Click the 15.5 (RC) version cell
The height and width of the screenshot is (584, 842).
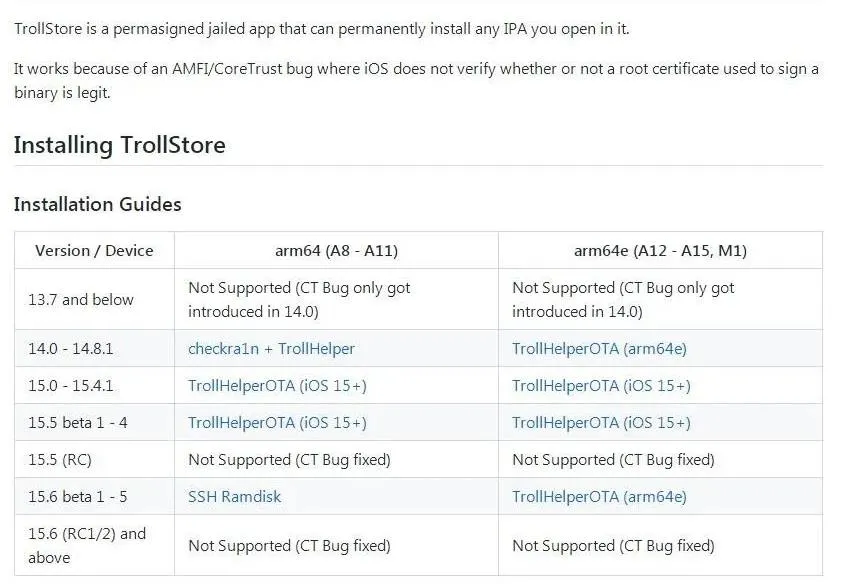(95, 460)
